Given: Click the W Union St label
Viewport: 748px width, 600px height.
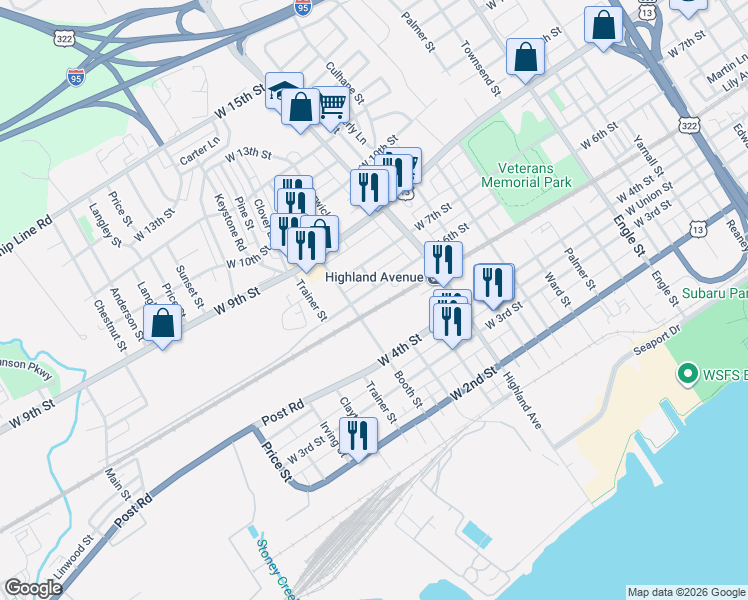Looking at the screenshot, I should (649, 198).
